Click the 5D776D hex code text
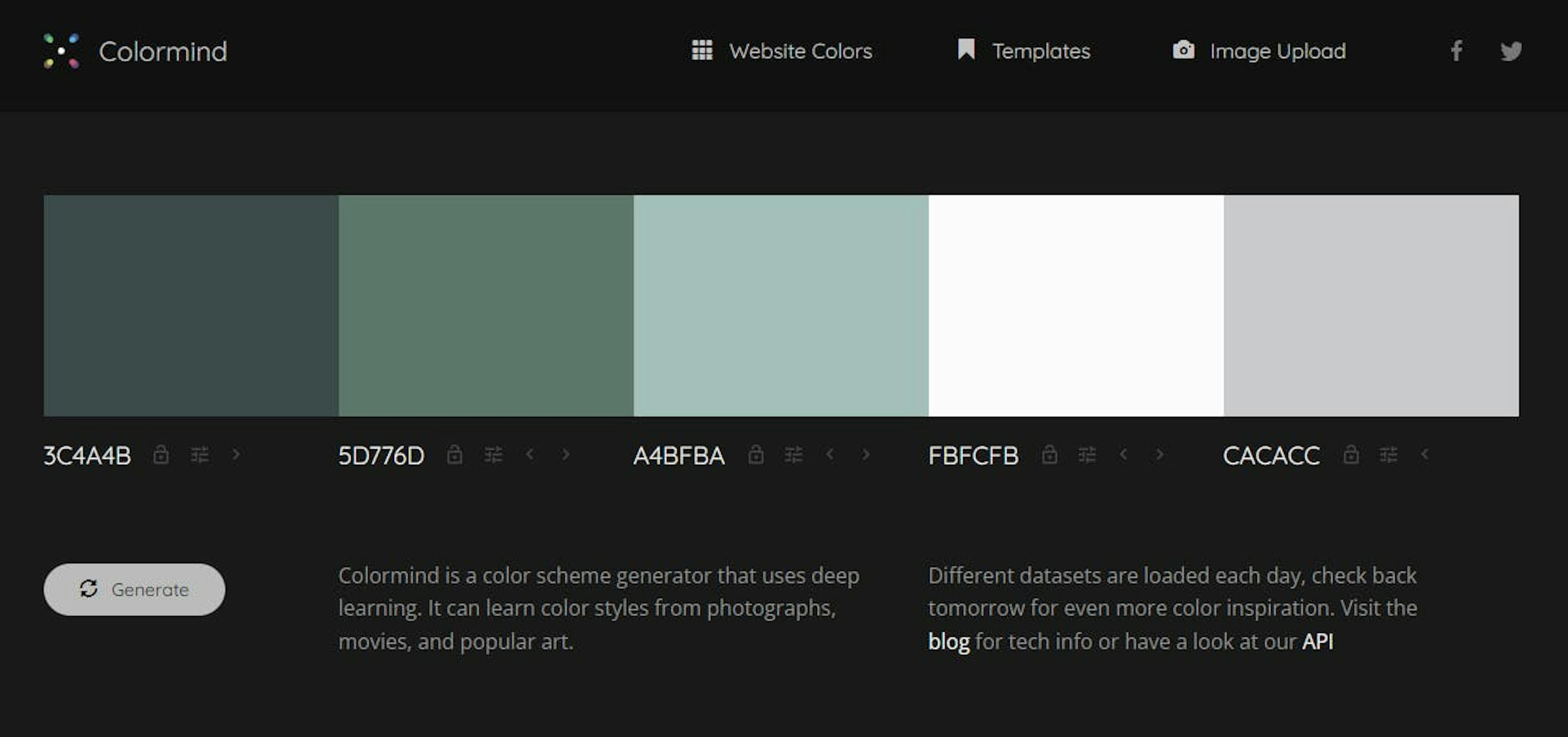This screenshot has width=1568, height=737. coord(382,455)
